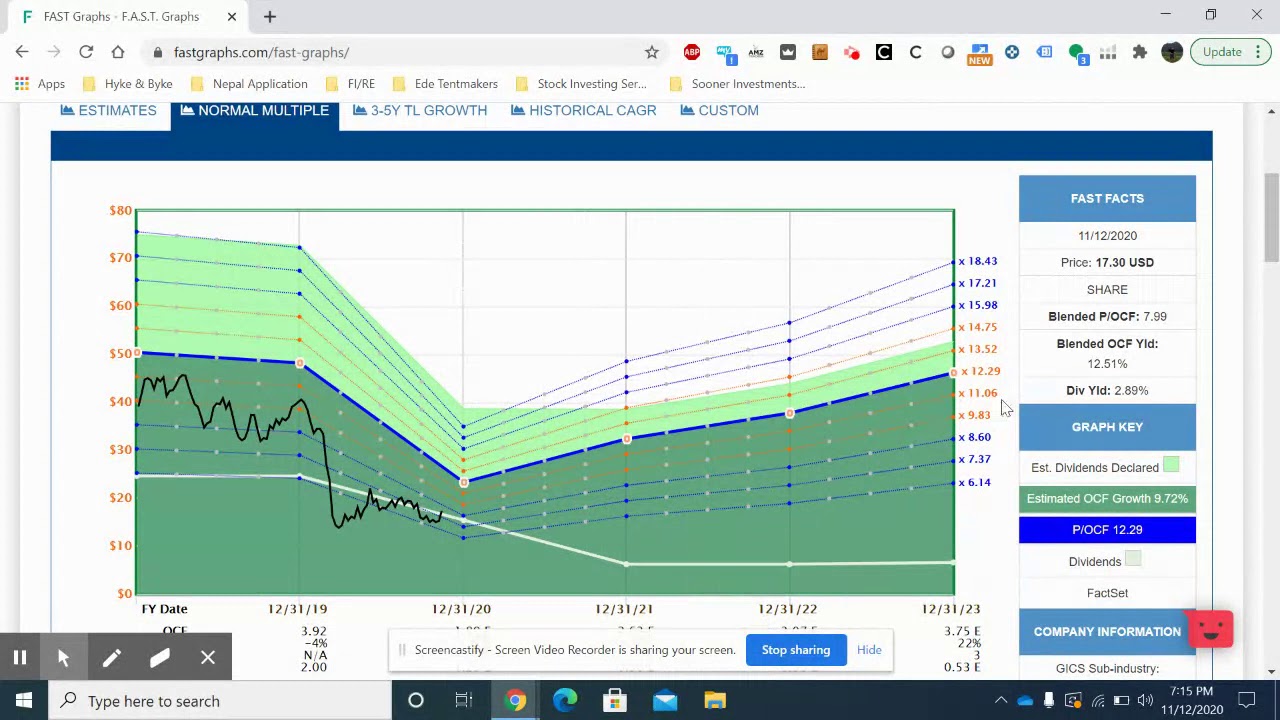Open Microsoft Store from the taskbar
This screenshot has height=720, width=1280.
coord(615,701)
